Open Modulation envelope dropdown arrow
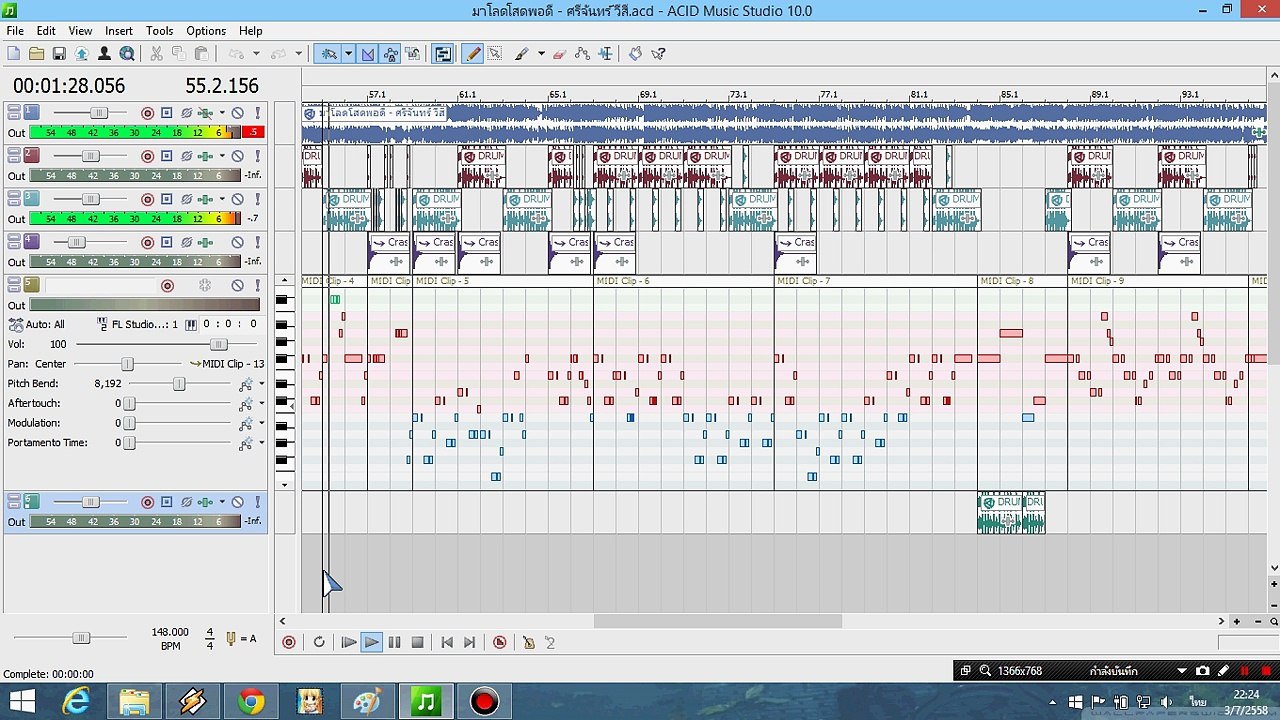The width and height of the screenshot is (1280, 720). coord(262,423)
